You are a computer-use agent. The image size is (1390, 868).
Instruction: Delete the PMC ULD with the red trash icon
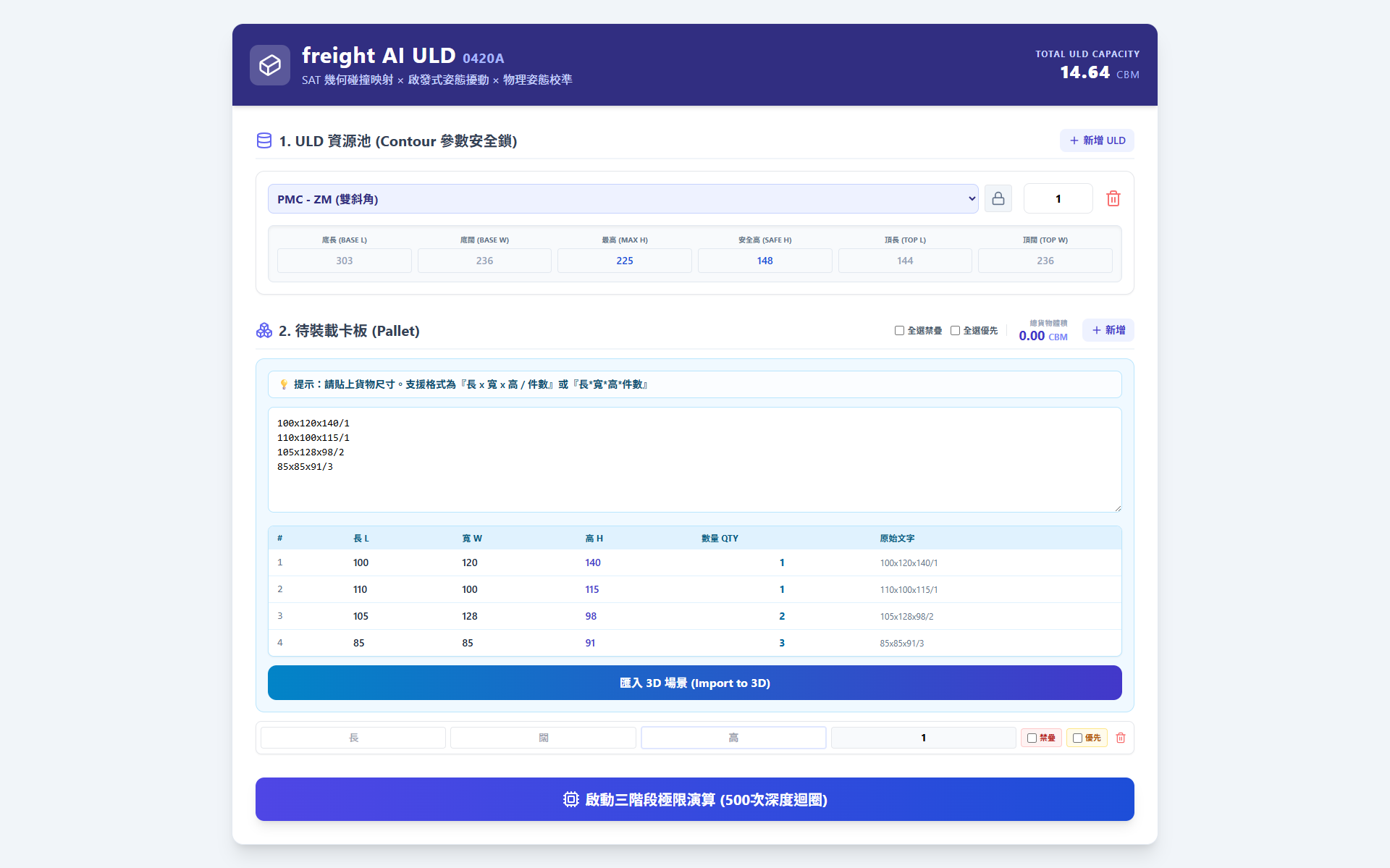pyautogui.click(x=1113, y=198)
